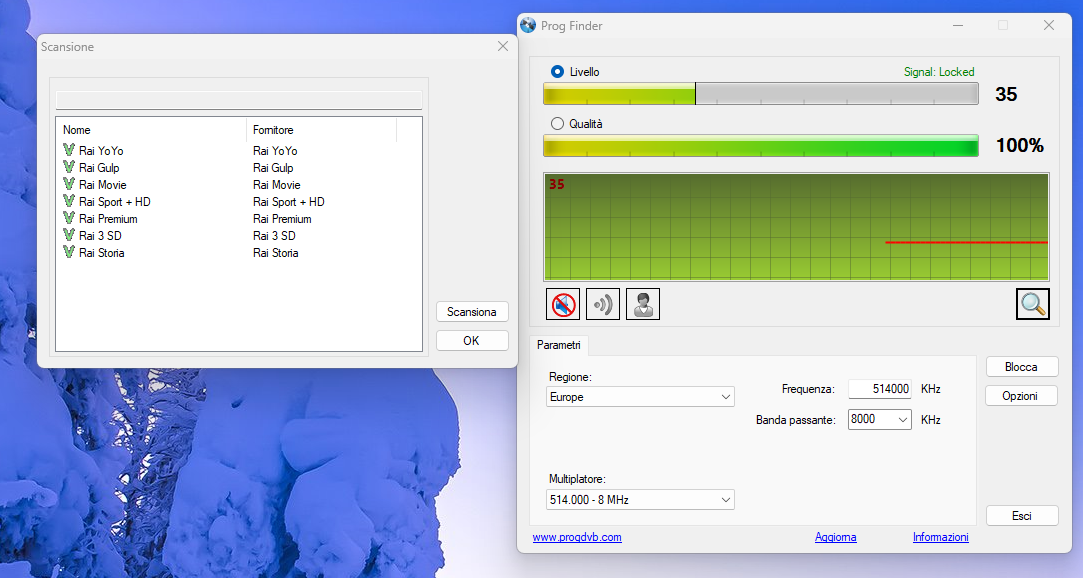
Task: Click the Nome column header
Action: coord(151,130)
